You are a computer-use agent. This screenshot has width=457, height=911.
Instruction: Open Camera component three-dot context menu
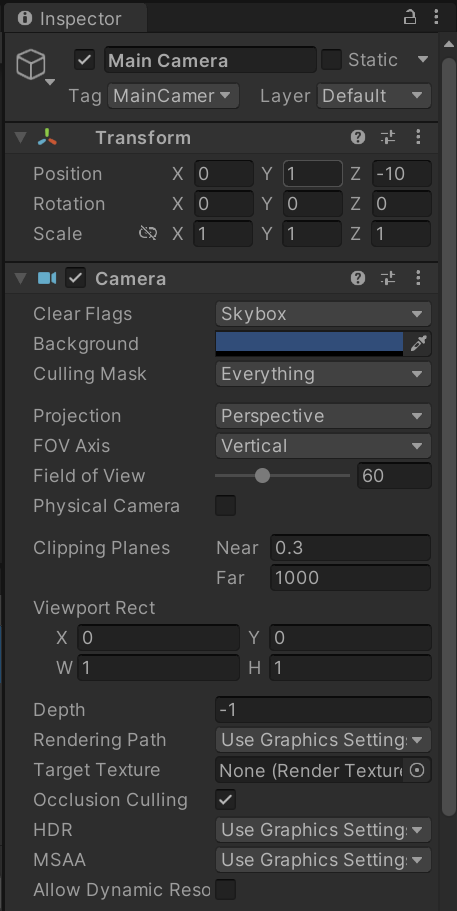point(418,278)
